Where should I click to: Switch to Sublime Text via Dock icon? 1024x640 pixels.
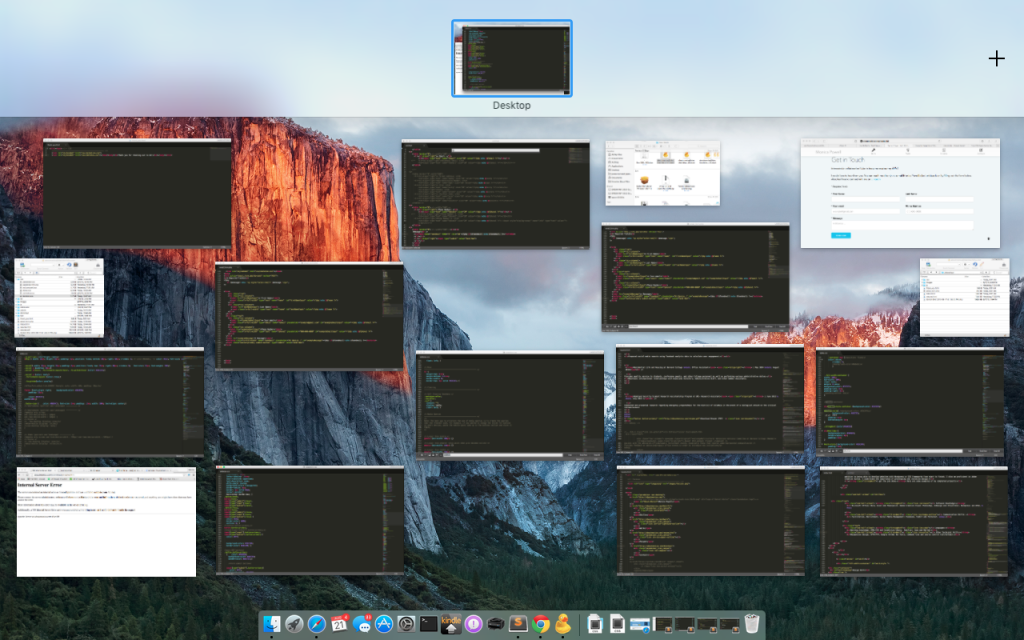[518, 625]
